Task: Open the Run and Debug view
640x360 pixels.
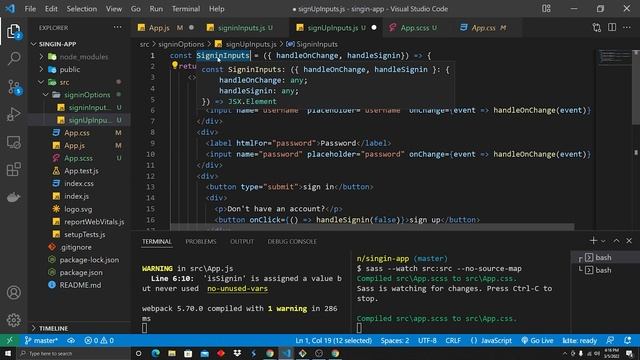Action: (14, 114)
